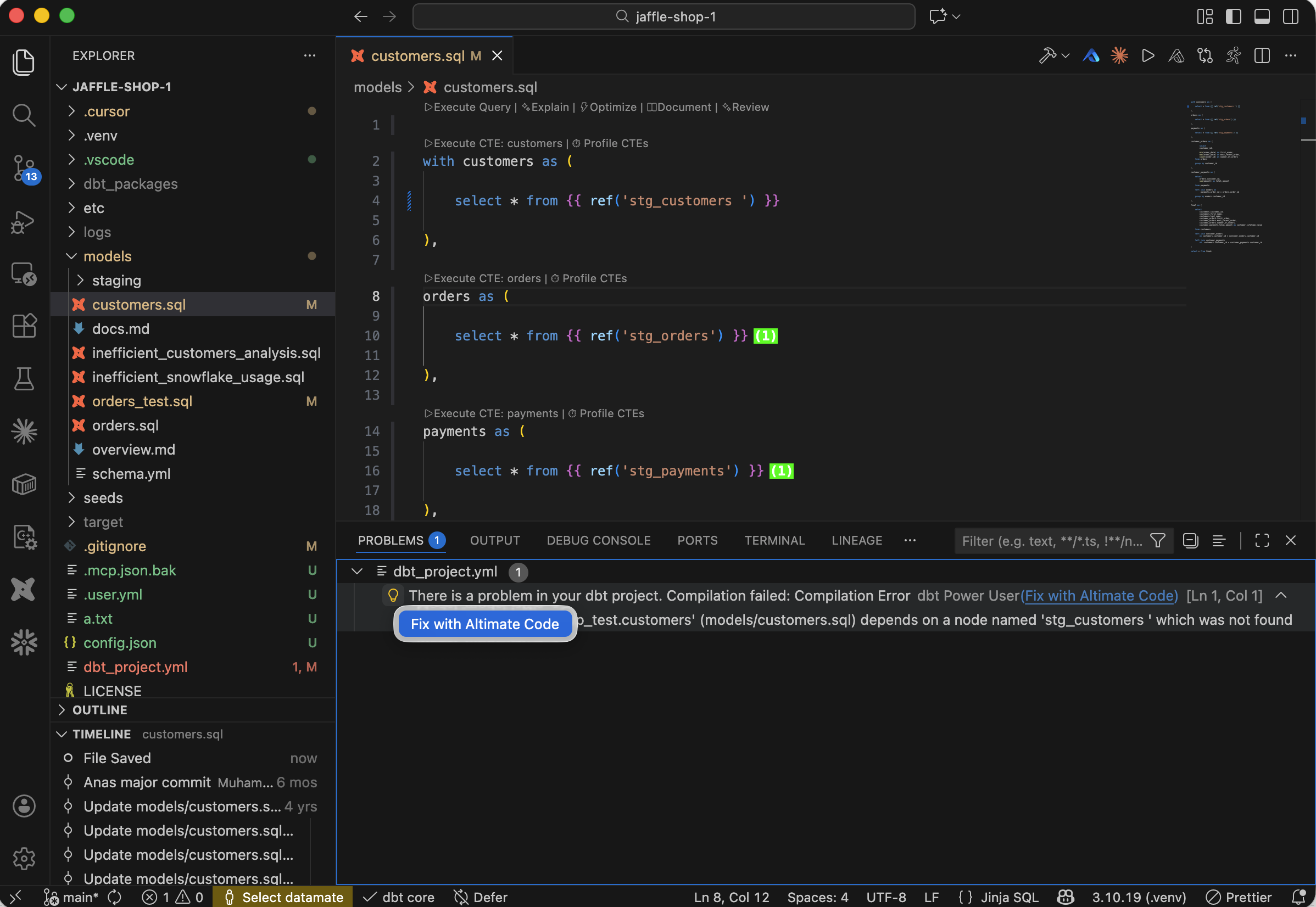Open the build hammer dropdown arrow
Image resolution: width=1316 pixels, height=907 pixels.
[1066, 55]
